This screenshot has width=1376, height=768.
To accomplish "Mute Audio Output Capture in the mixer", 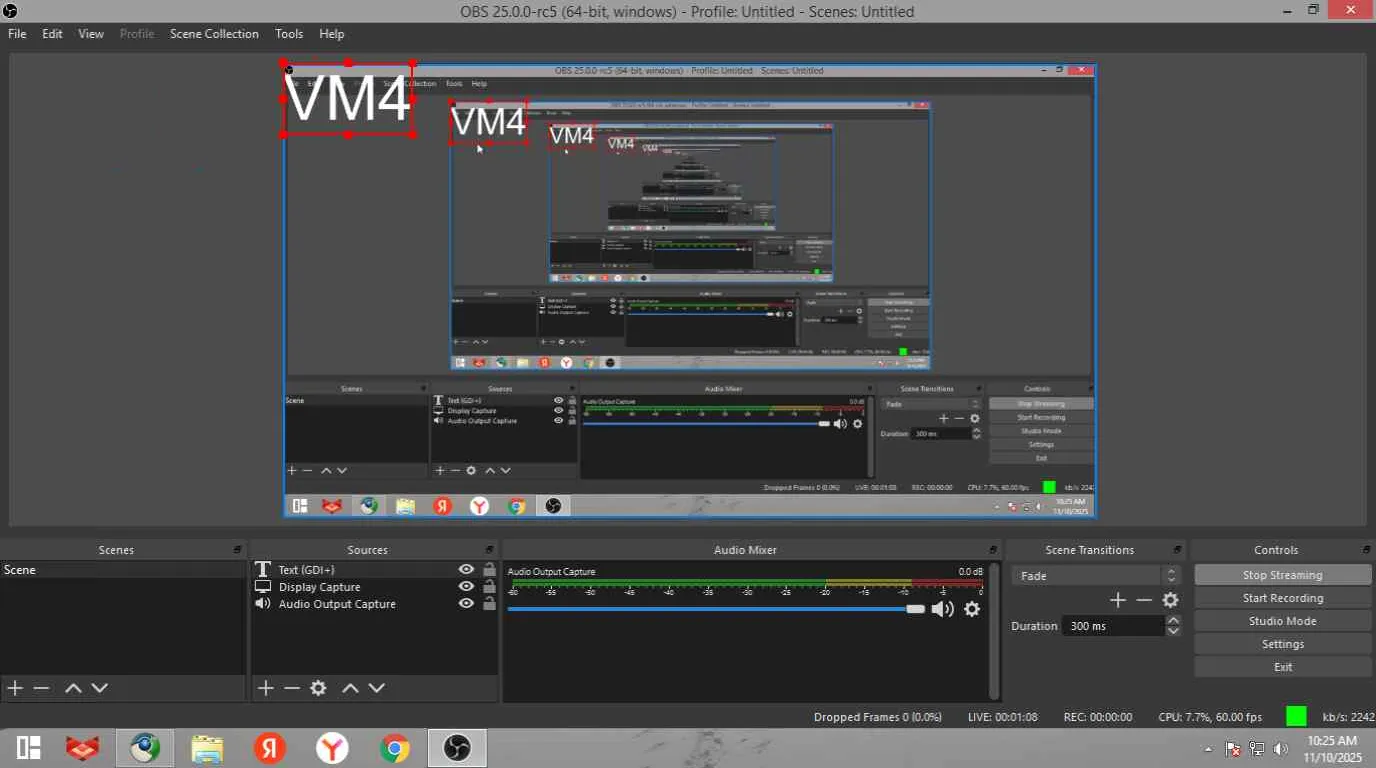I will click(943, 609).
